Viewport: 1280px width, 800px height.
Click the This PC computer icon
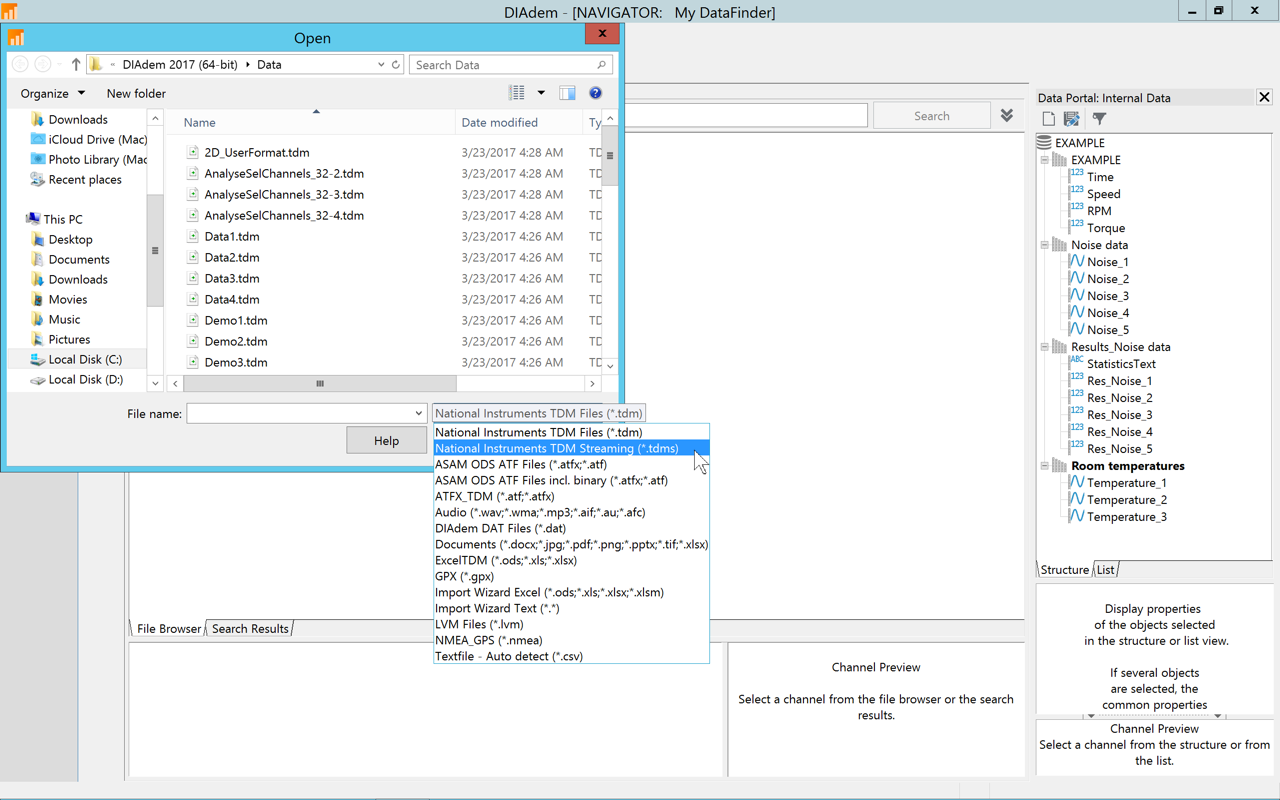click(x=33, y=219)
